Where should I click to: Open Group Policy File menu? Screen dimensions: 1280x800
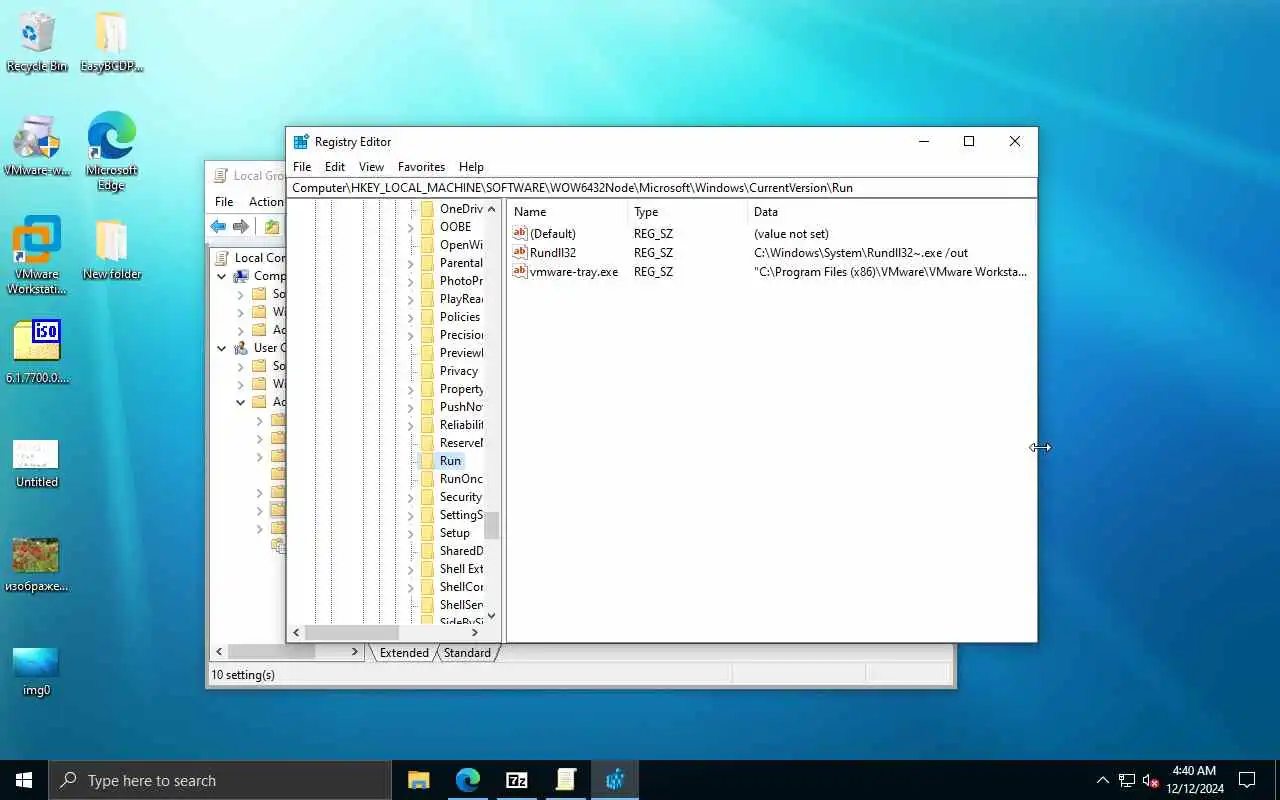(224, 201)
